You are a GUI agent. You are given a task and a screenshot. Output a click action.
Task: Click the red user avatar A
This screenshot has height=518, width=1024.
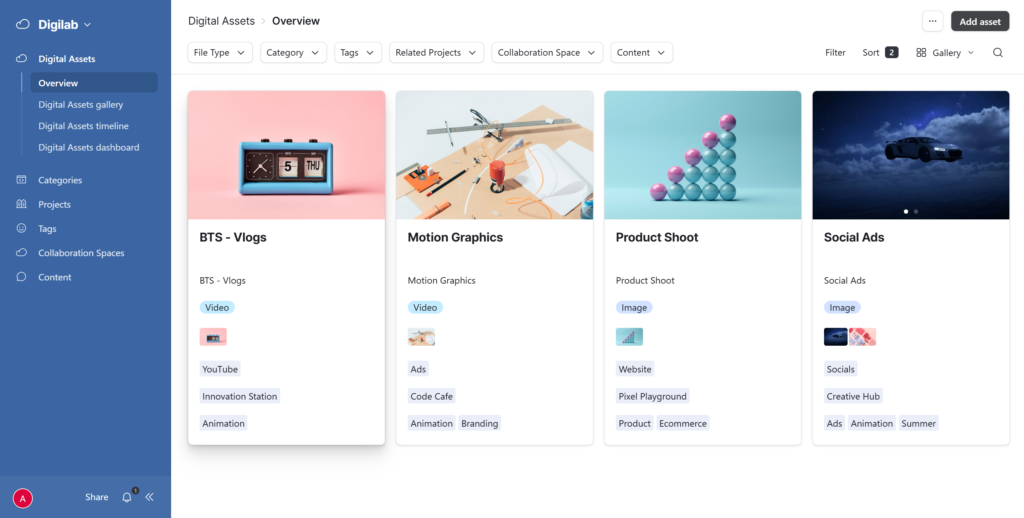(23, 498)
